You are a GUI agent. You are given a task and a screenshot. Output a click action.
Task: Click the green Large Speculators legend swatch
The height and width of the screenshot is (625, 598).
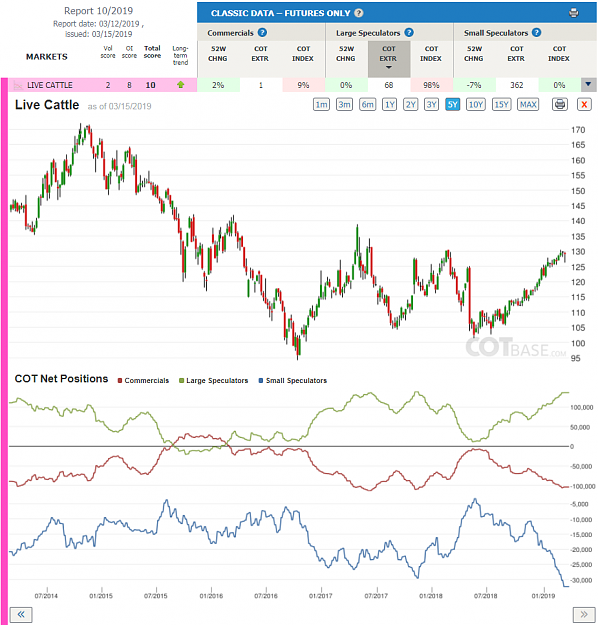pyautogui.click(x=181, y=381)
